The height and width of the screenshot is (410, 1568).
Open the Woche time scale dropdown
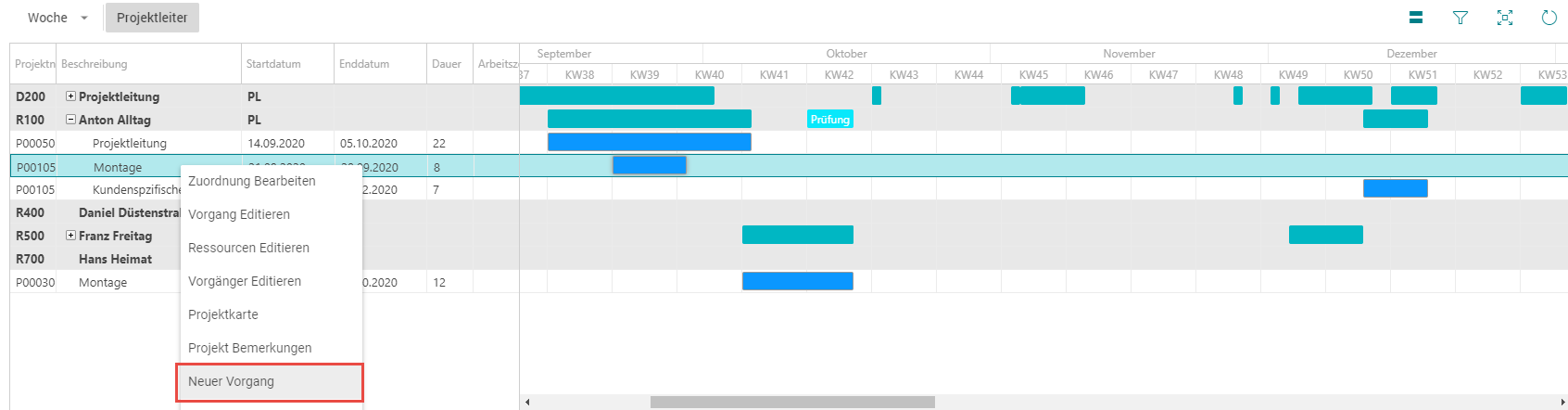tap(58, 18)
